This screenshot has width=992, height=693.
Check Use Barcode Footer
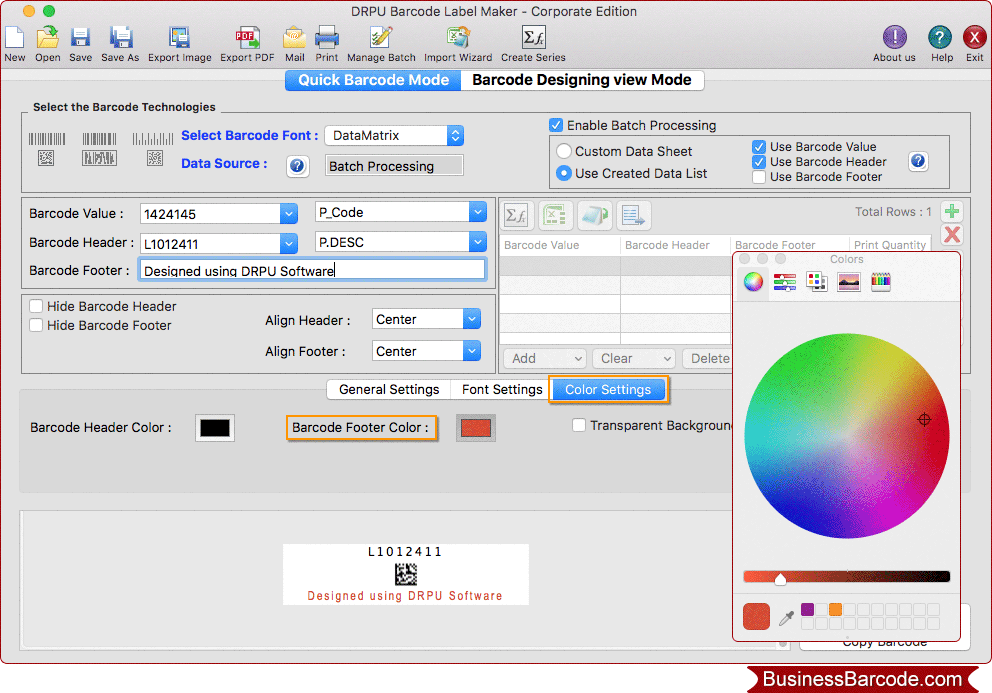point(759,177)
